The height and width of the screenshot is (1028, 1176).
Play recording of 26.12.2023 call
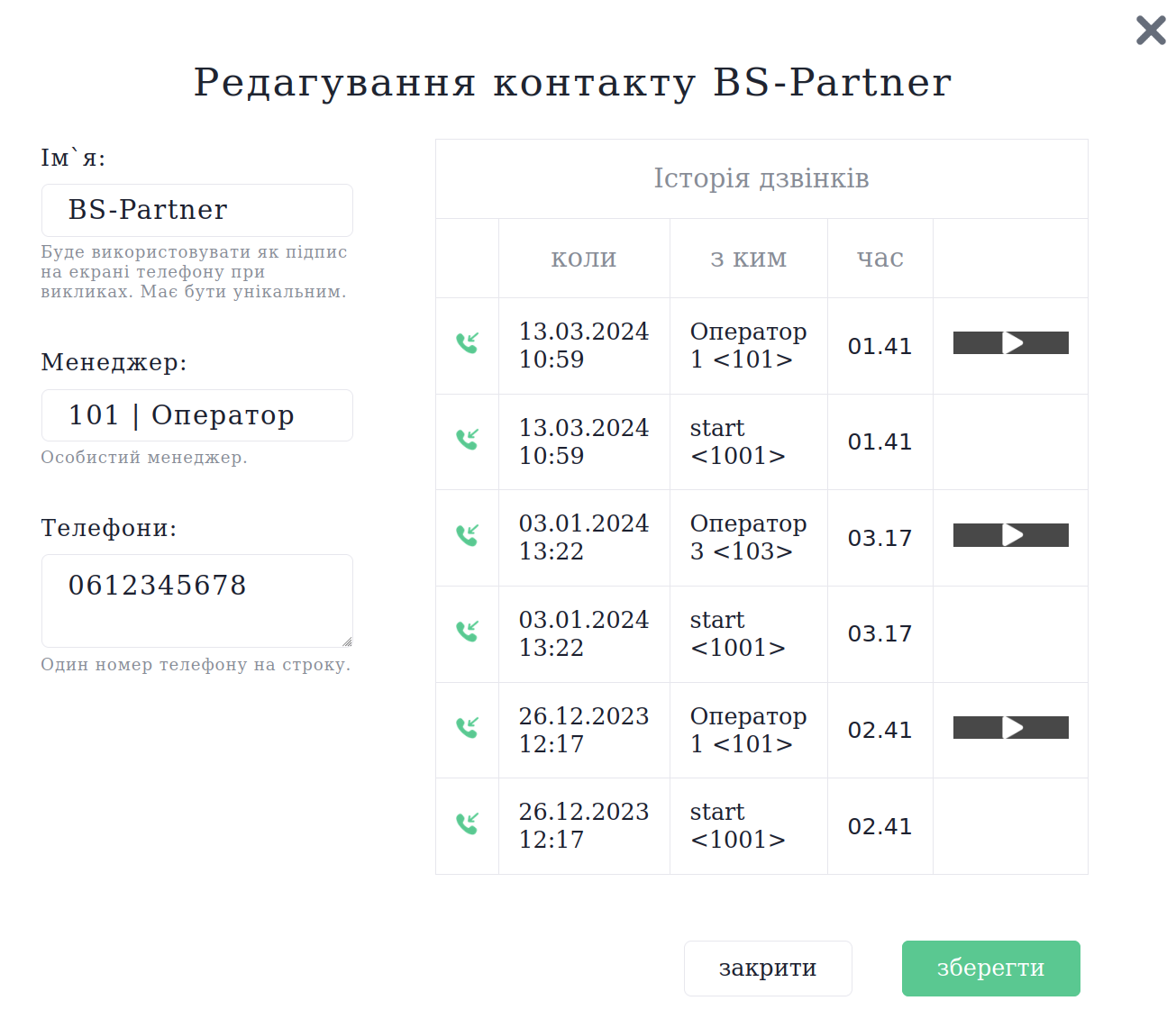[1013, 728]
